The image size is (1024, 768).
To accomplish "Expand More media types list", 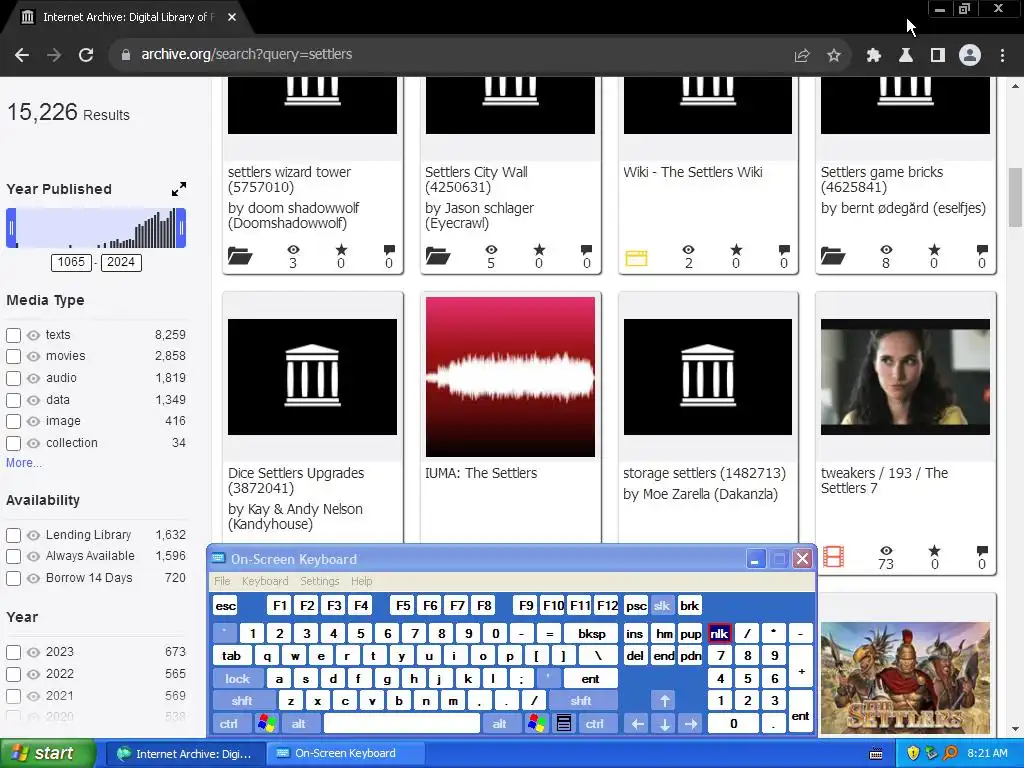I will pos(24,462).
